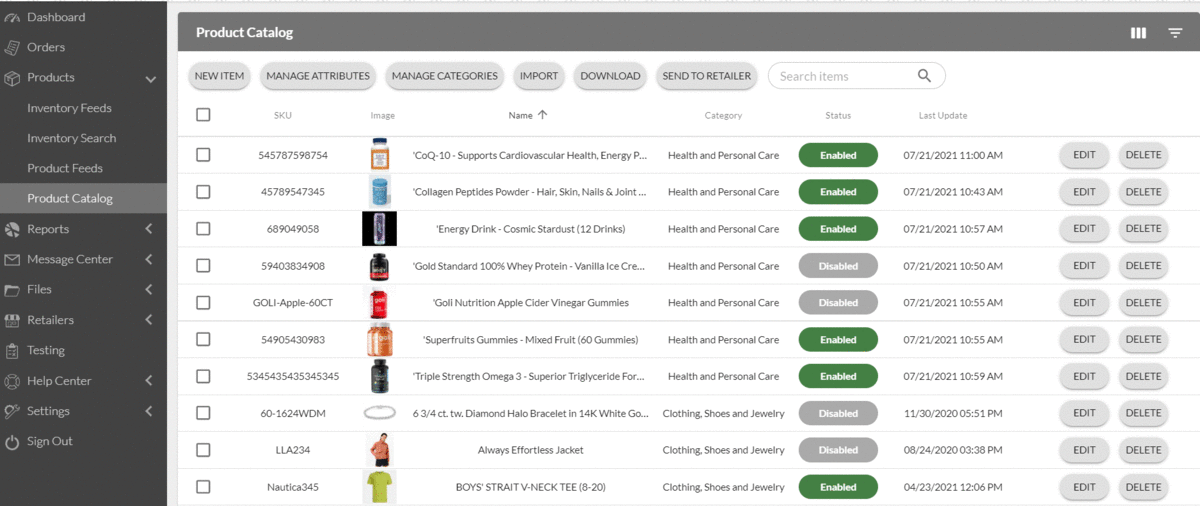This screenshot has height=506, width=1200.
Task: Sort by the Name column arrow
Action: [x=543, y=115]
